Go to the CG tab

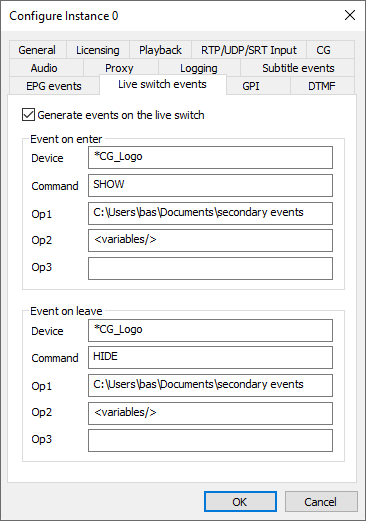pyautogui.click(x=330, y=50)
